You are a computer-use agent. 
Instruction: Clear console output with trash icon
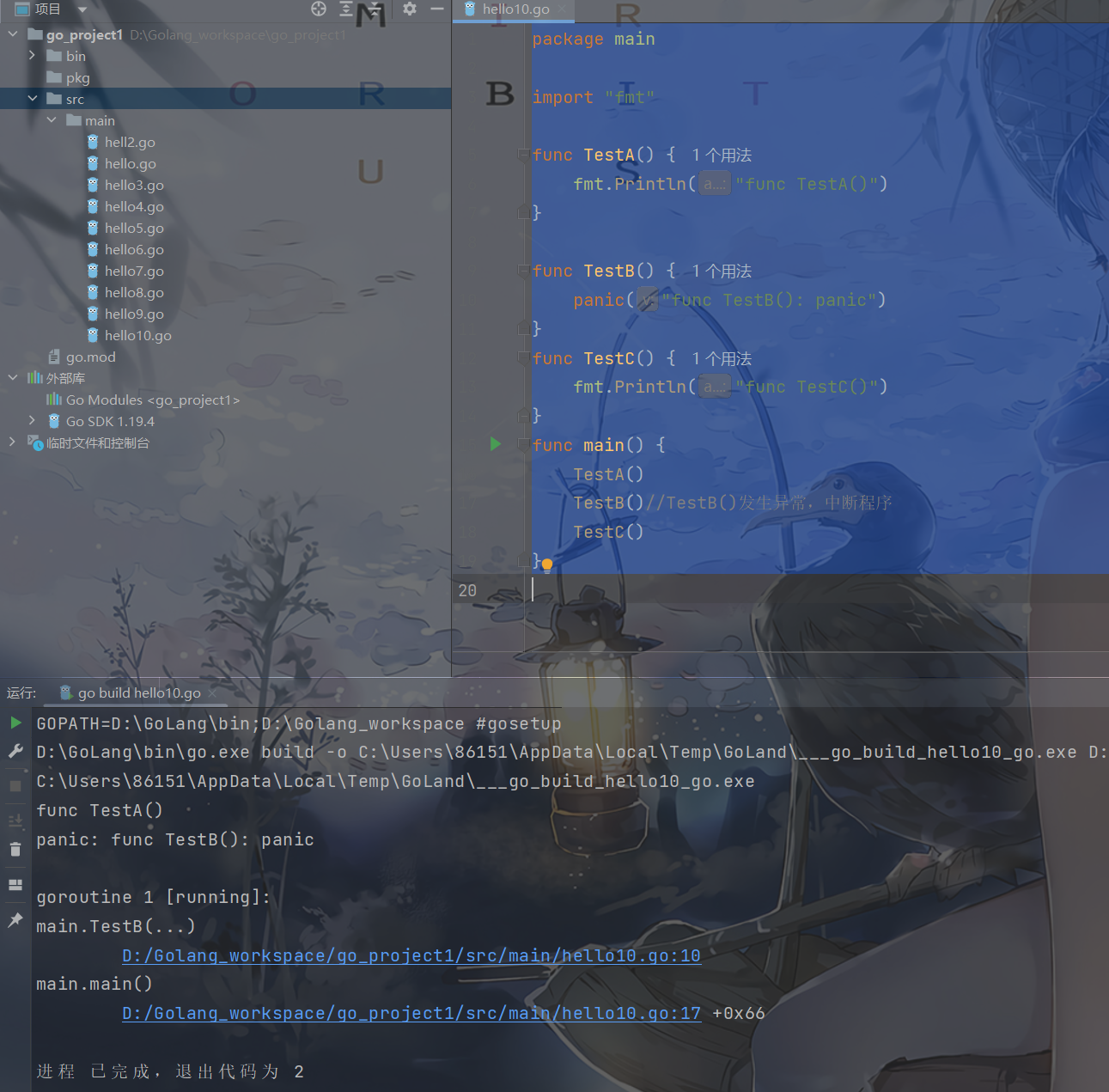coord(15,850)
